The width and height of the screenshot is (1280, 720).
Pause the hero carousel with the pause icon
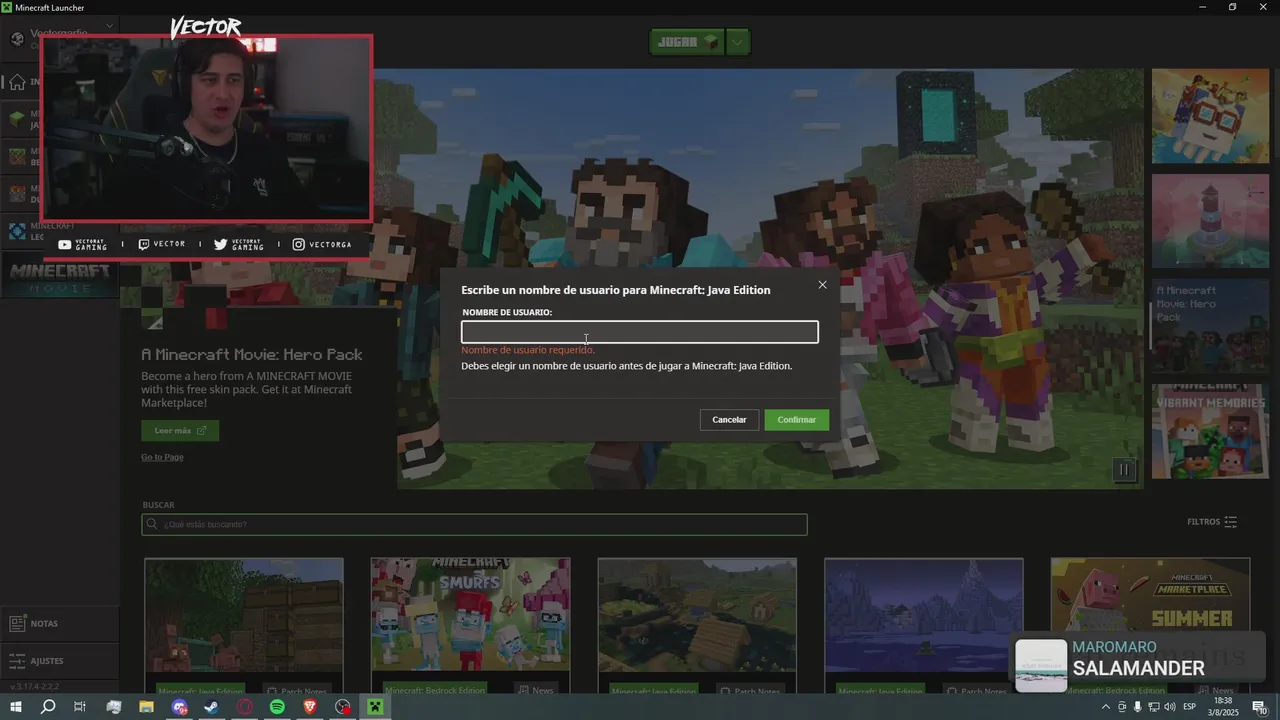click(x=1124, y=470)
